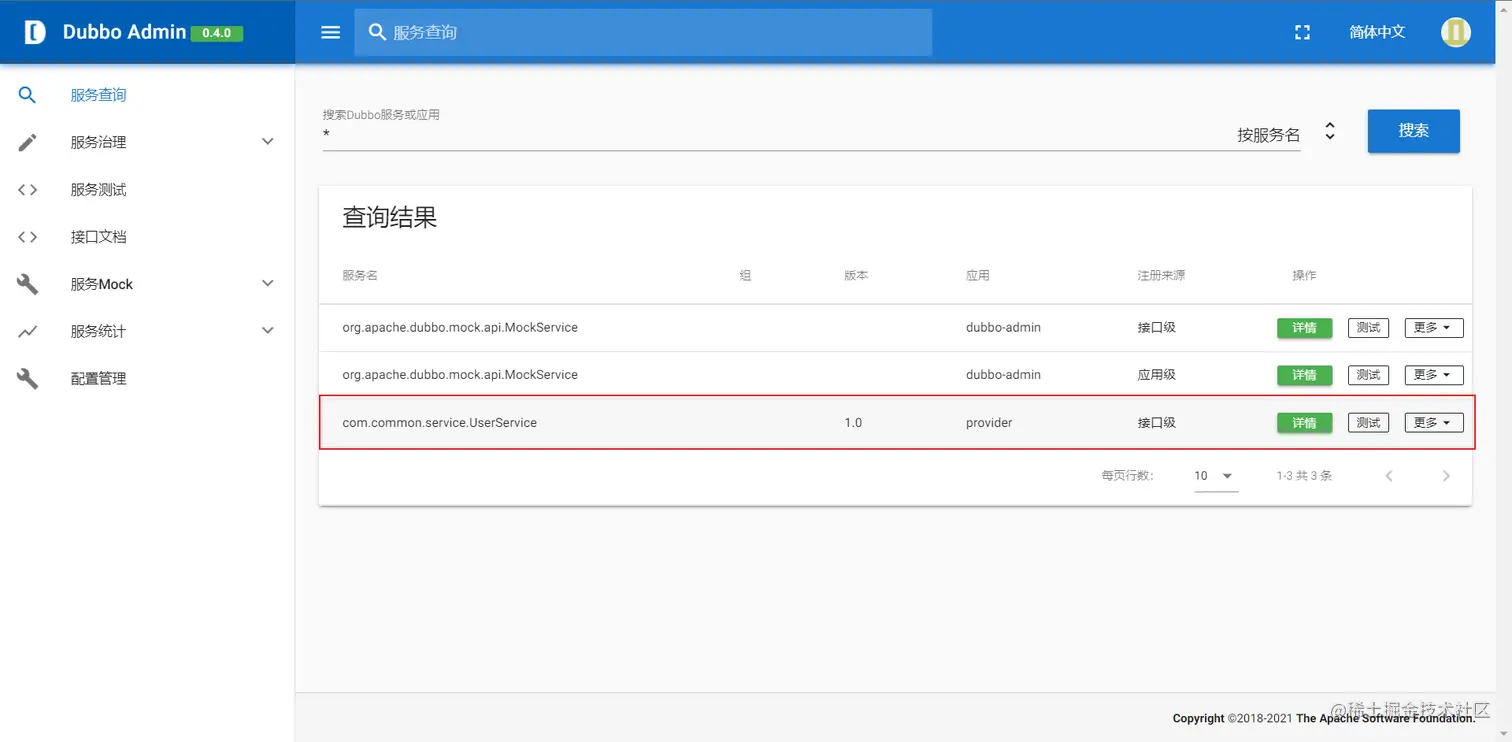Select 服务治理 in the sidebar
The height and width of the screenshot is (742, 1512).
point(98,142)
